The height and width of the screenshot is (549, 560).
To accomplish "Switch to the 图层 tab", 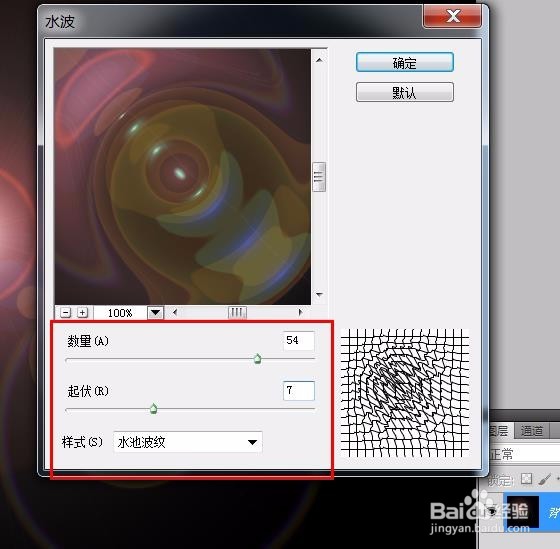I will [499, 431].
